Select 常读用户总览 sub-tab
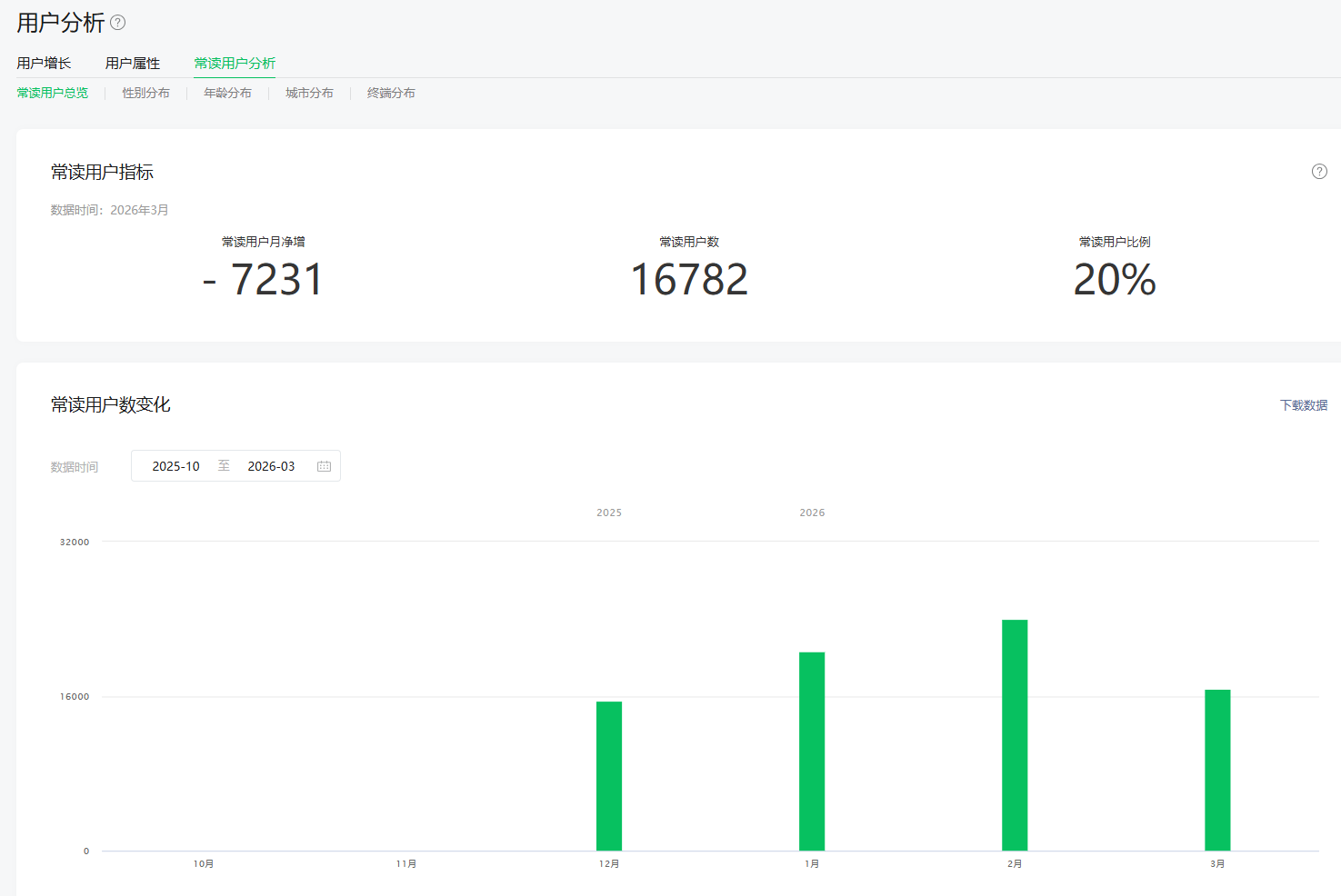The image size is (1341, 896). 53,93
